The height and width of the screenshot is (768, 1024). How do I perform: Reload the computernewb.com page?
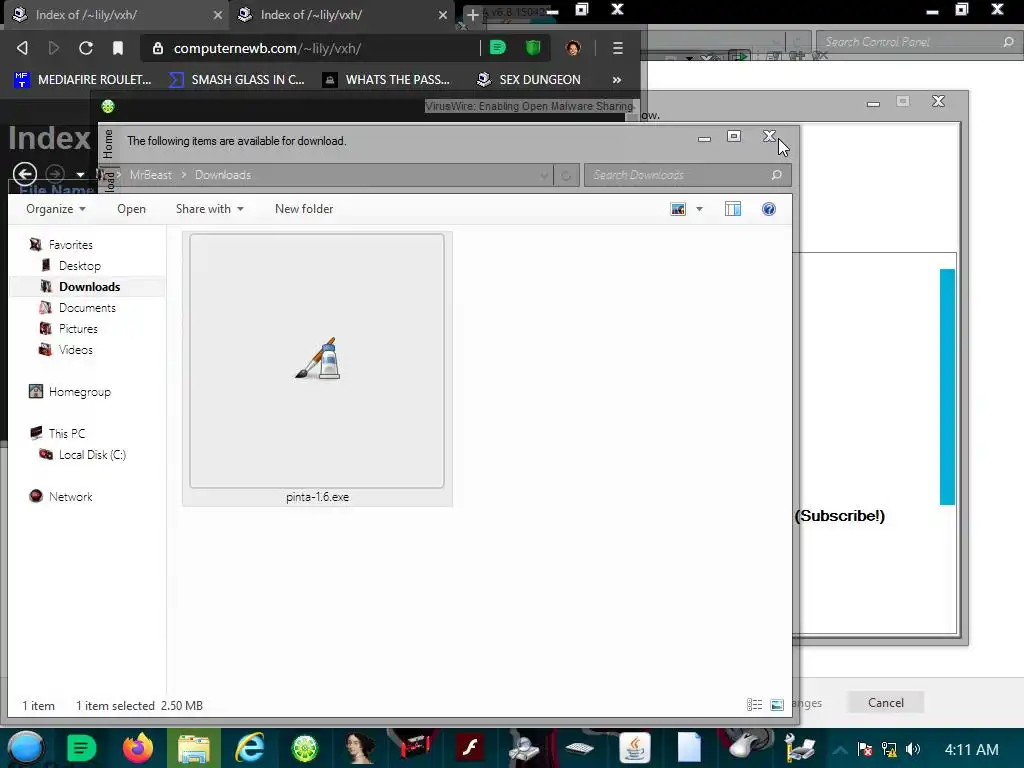[x=86, y=48]
